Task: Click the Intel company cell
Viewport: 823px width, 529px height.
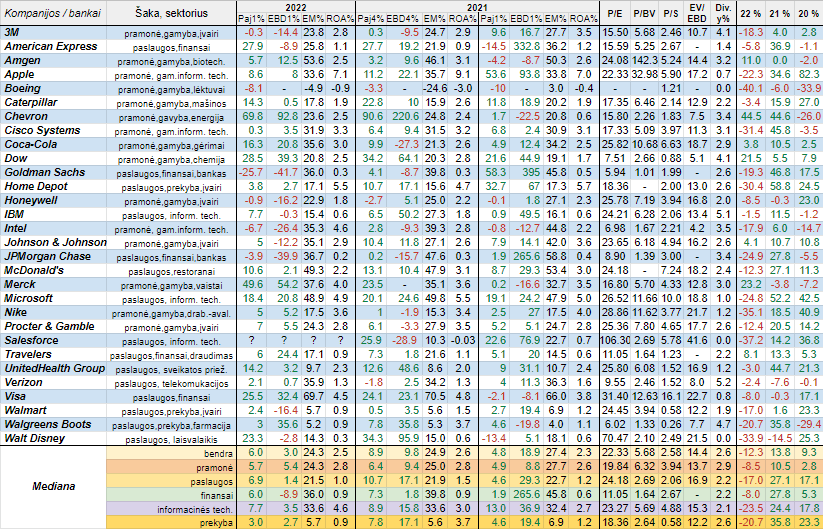Action: coord(54,228)
